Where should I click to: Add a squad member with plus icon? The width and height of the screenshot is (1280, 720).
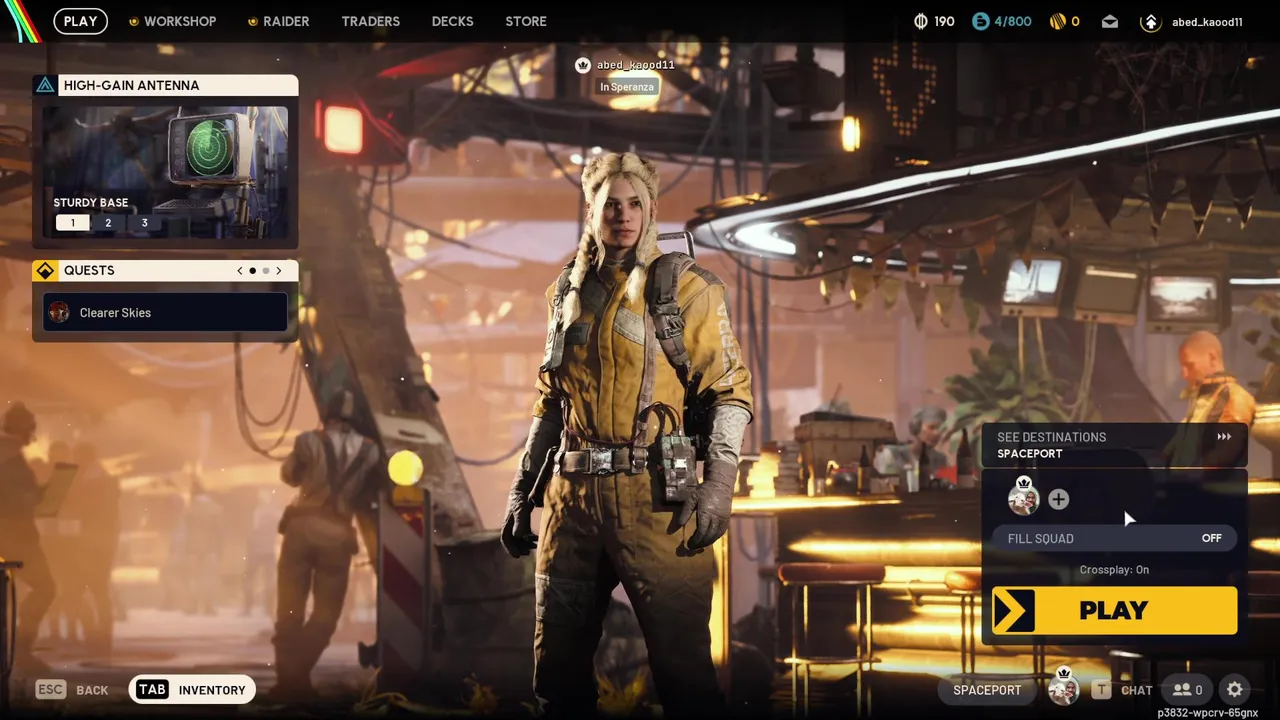click(1058, 499)
